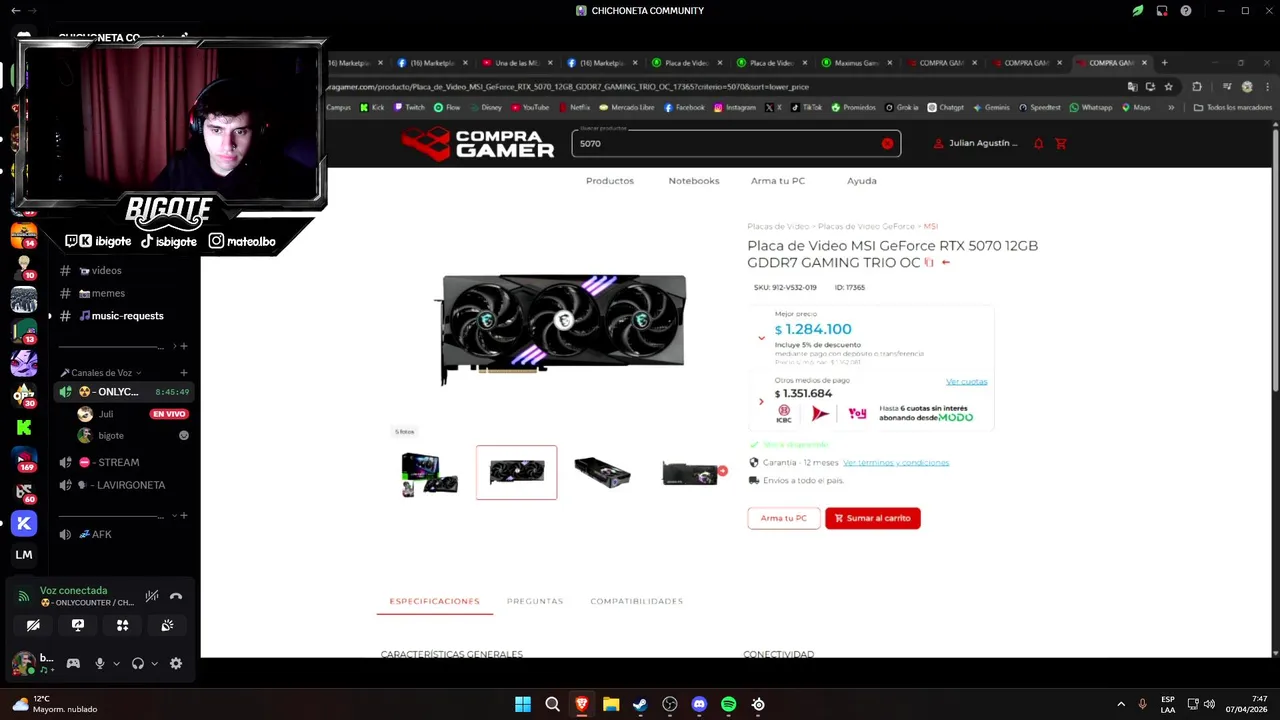The image size is (1280, 720).
Task: Join the STREAM voice channel
Action: (118, 462)
